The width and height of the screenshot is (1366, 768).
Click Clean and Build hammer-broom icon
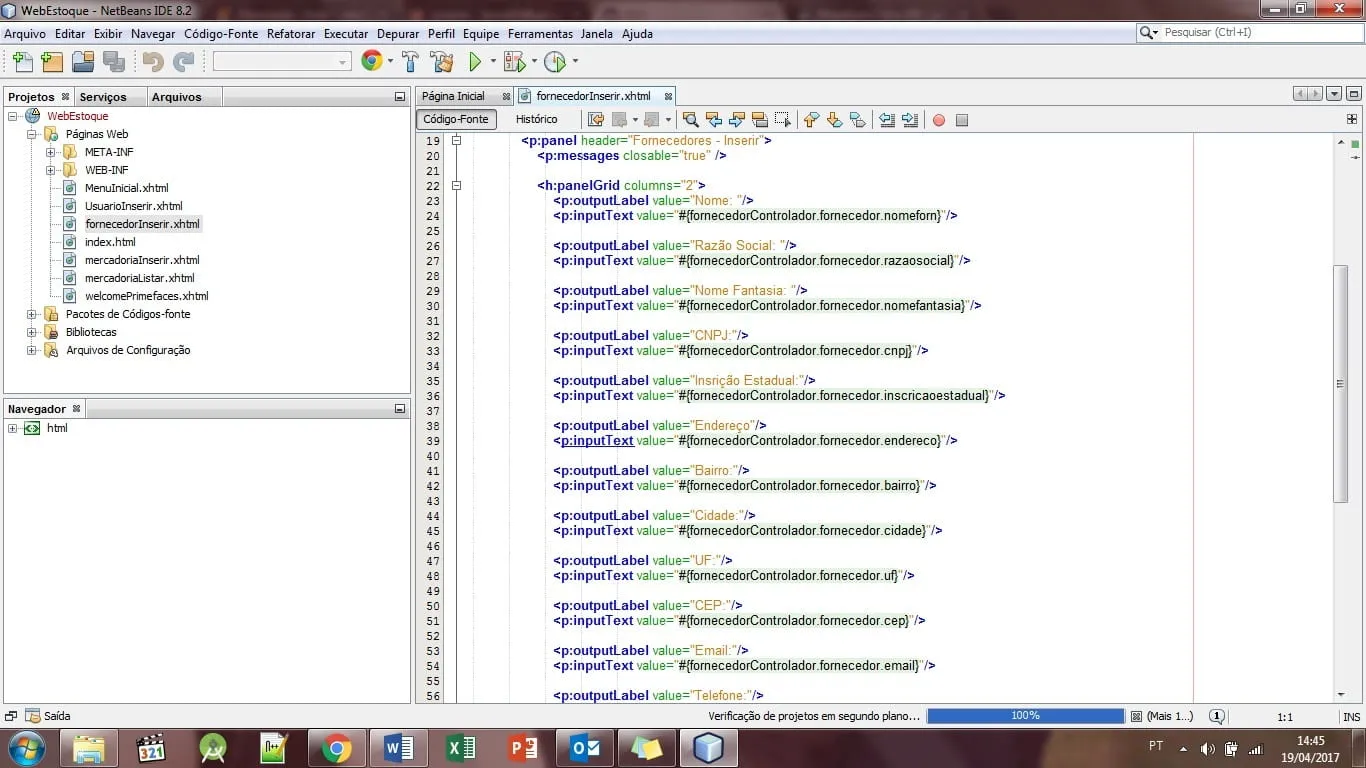tap(441, 62)
